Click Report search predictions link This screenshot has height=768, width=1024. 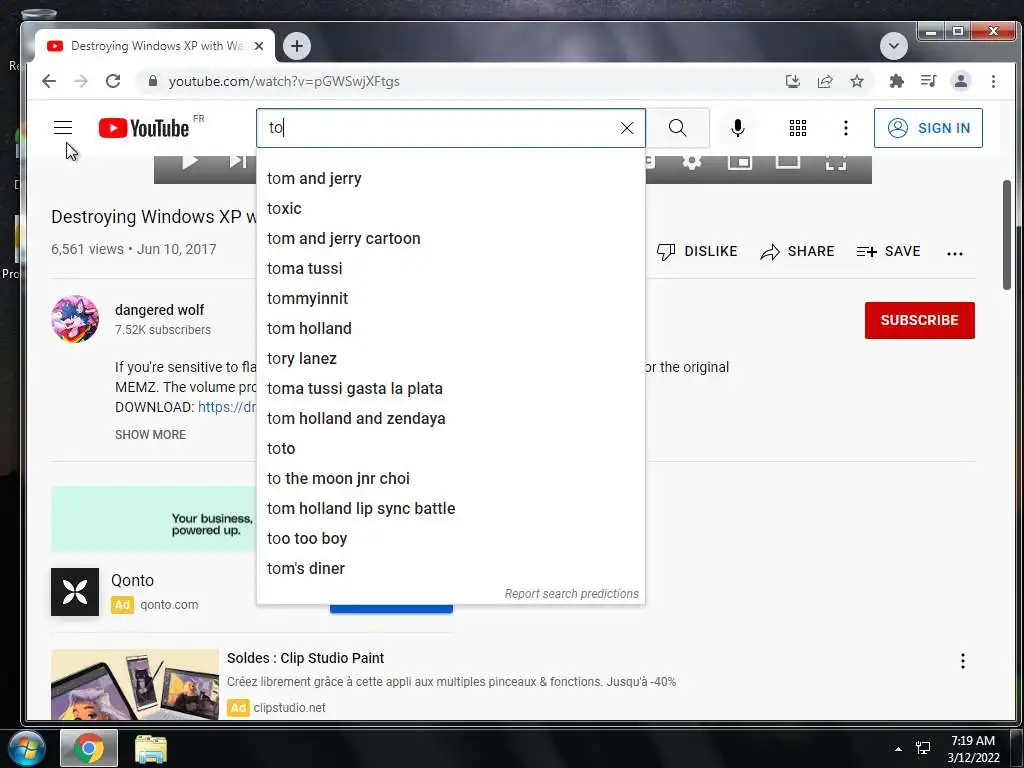(x=571, y=594)
